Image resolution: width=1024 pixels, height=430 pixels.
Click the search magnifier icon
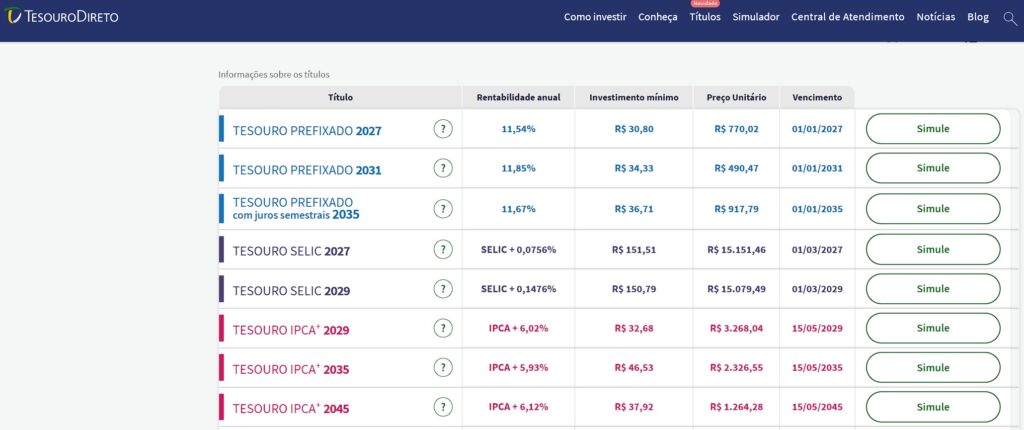(x=1010, y=18)
